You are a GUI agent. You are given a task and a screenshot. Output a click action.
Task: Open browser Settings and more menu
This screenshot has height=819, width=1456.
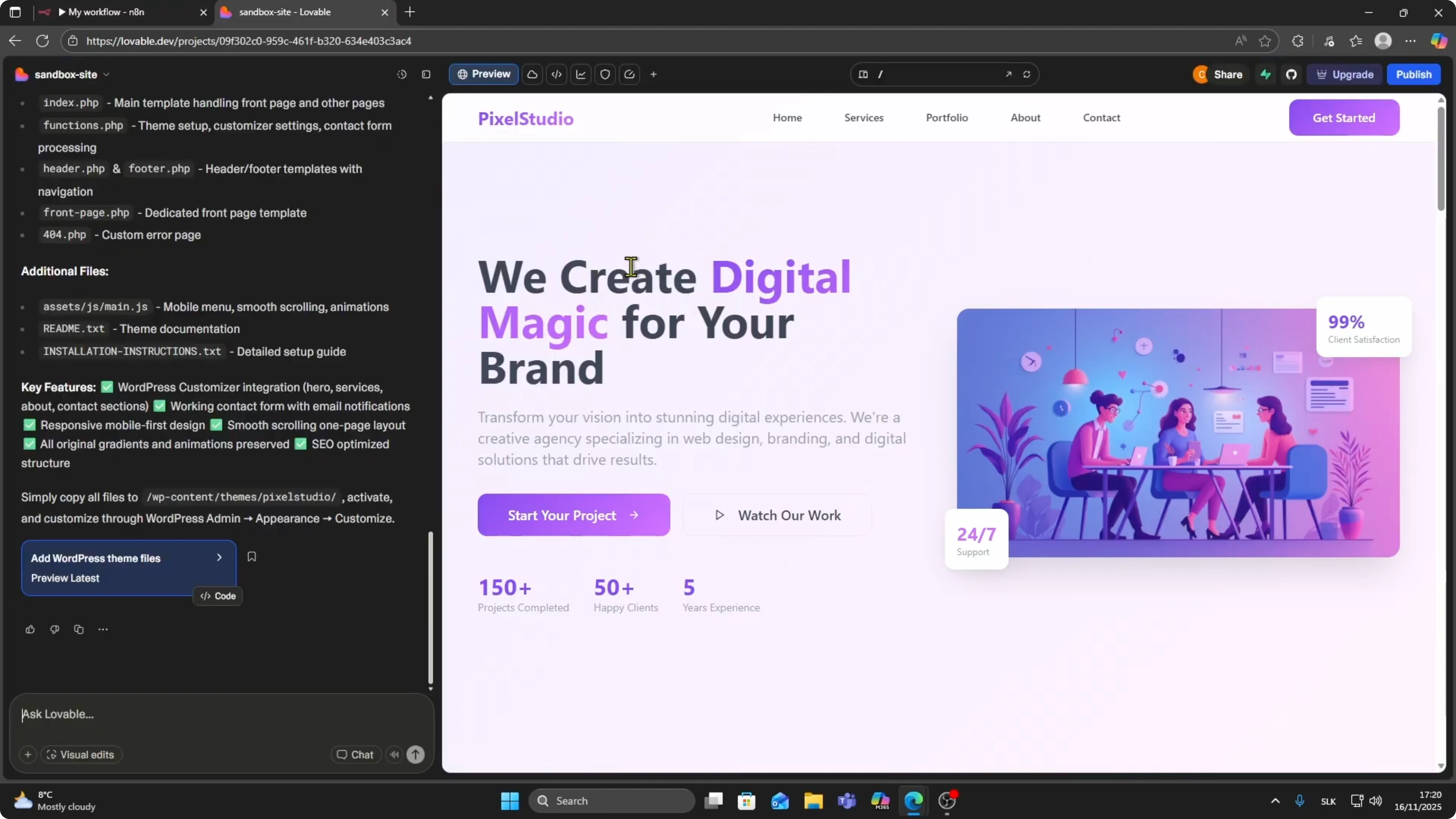pyautogui.click(x=1411, y=41)
